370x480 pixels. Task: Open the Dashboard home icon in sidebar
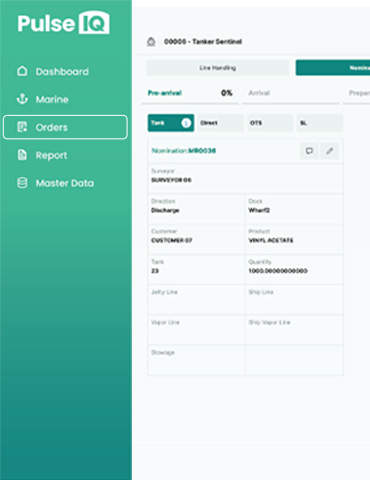point(22,71)
